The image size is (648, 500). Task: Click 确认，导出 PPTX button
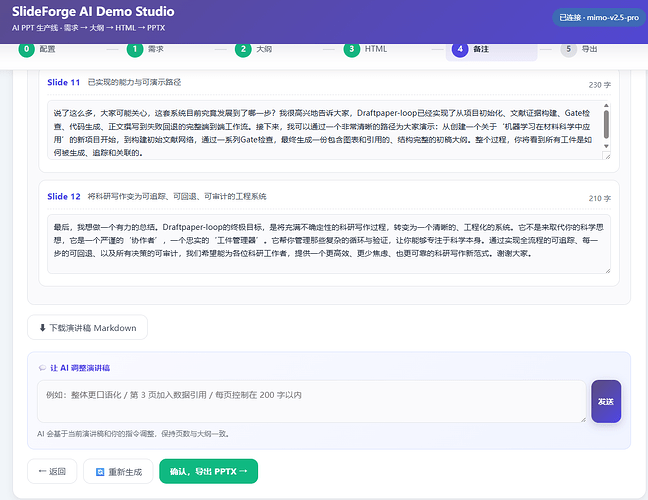[x=208, y=471]
